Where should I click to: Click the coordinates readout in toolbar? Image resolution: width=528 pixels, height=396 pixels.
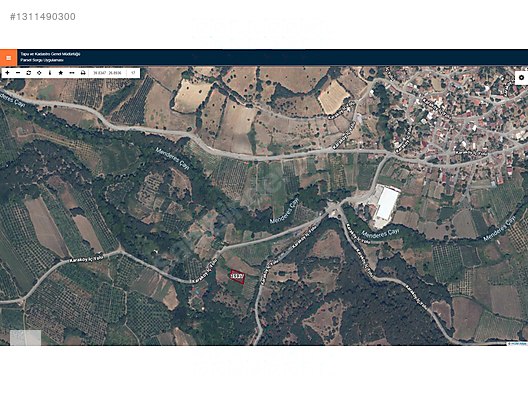click(107, 73)
